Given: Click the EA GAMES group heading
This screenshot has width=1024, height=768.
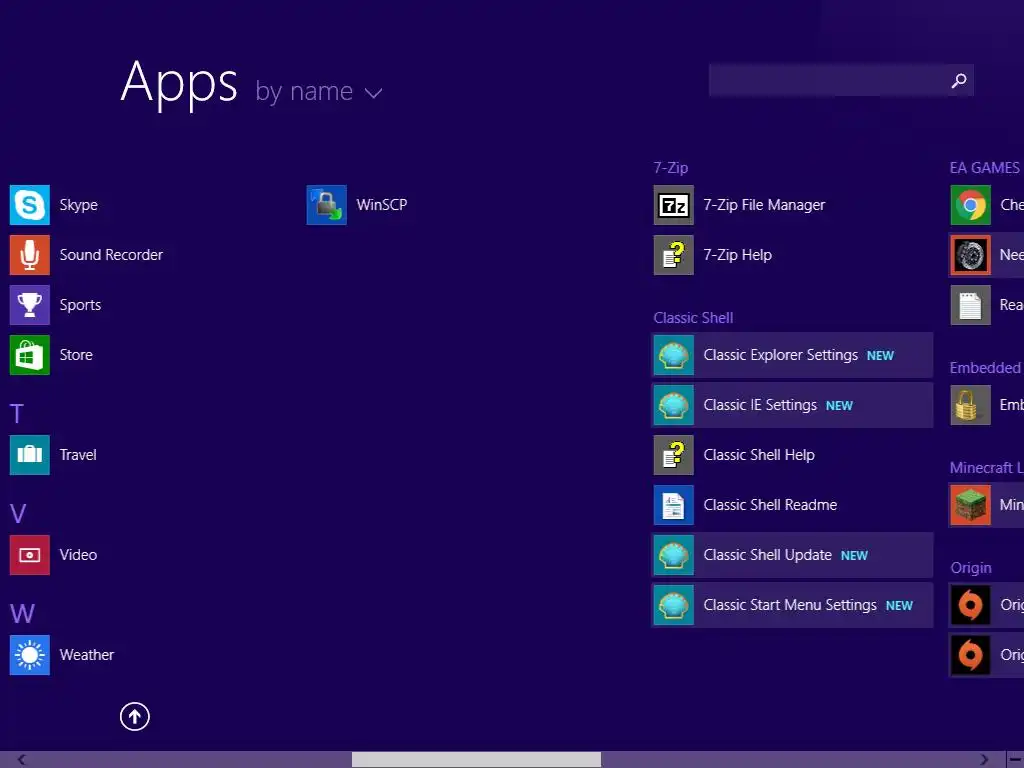Looking at the screenshot, I should click(985, 168).
